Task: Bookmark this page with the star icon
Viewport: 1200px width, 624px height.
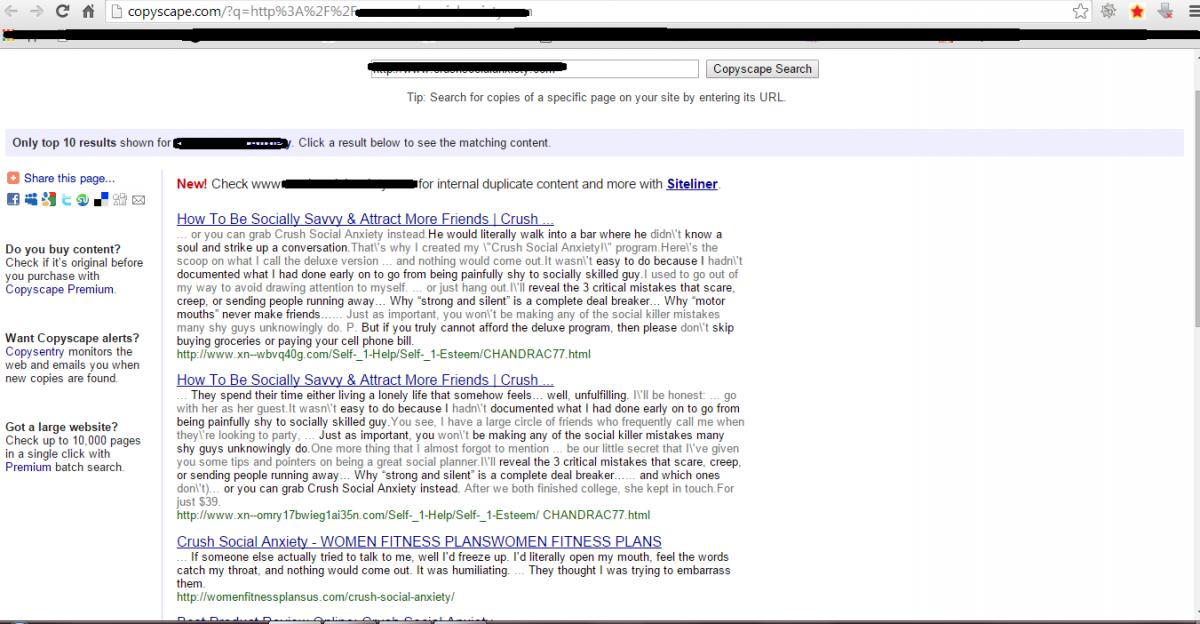Action: click(1081, 12)
